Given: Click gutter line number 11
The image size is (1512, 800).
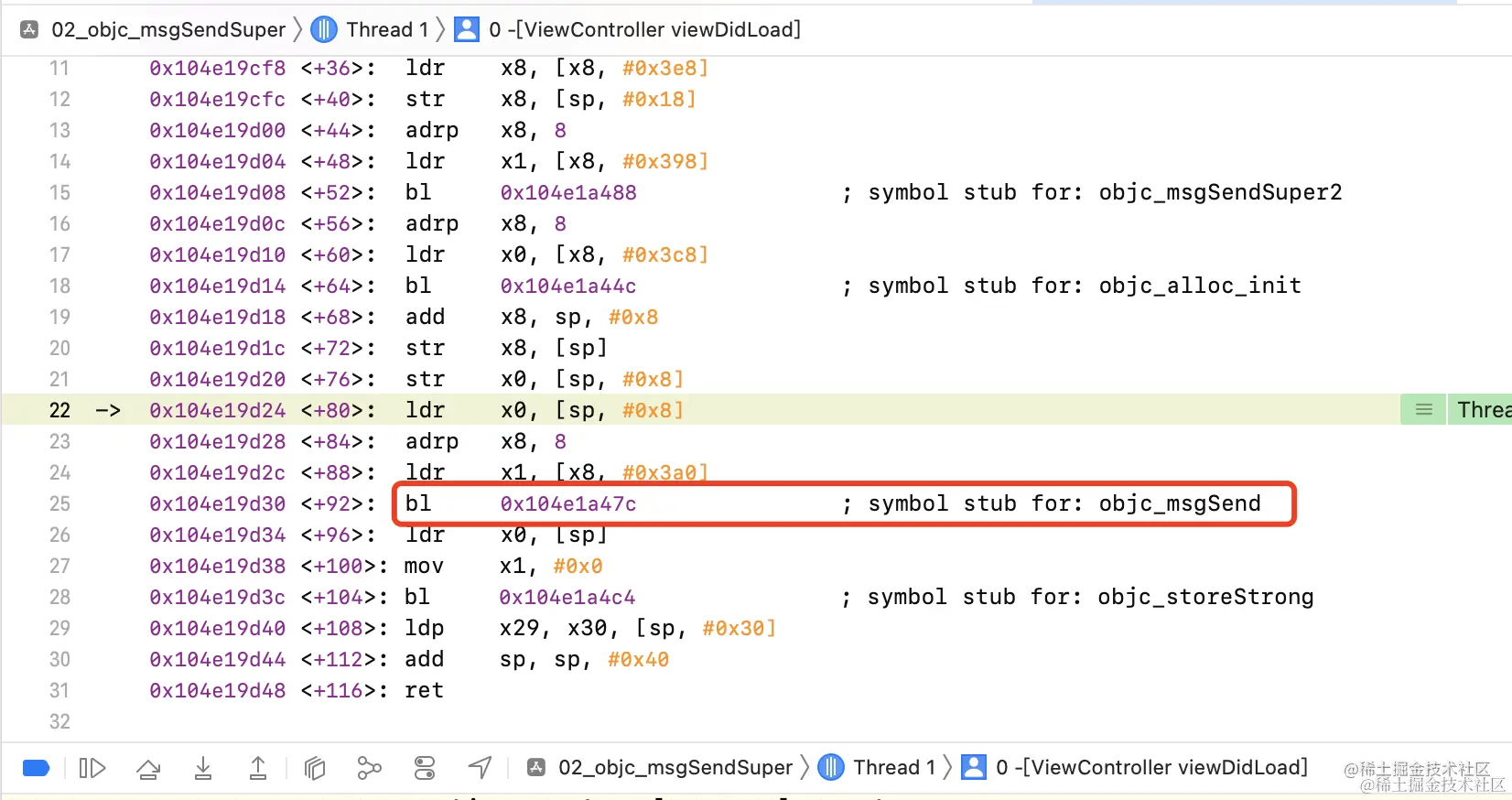Looking at the screenshot, I should coord(59,68).
